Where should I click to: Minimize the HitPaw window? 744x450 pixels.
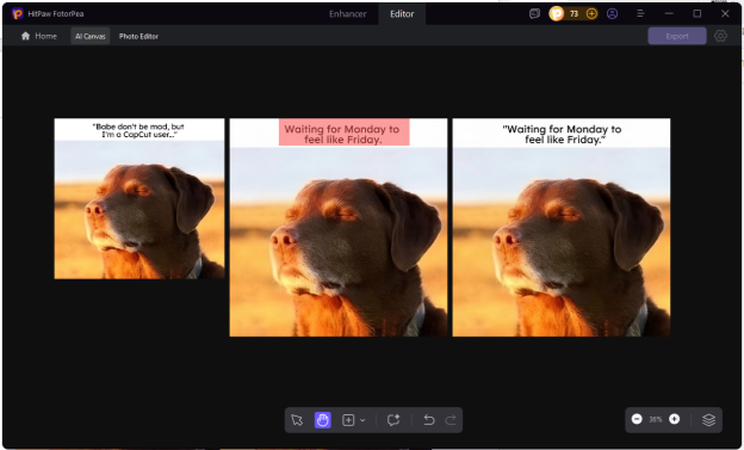tap(669, 14)
